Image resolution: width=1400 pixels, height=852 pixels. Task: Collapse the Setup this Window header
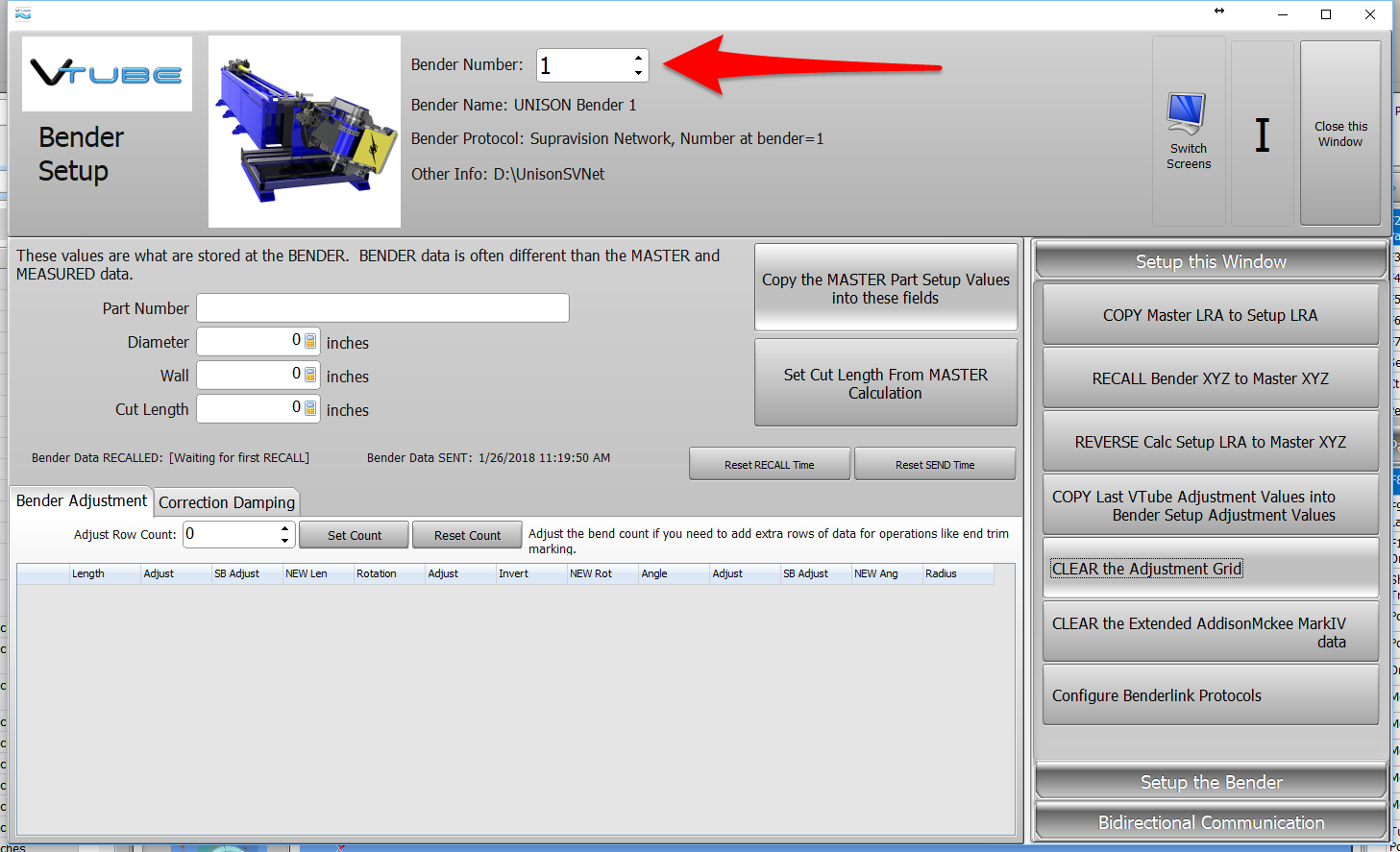pos(1211,261)
